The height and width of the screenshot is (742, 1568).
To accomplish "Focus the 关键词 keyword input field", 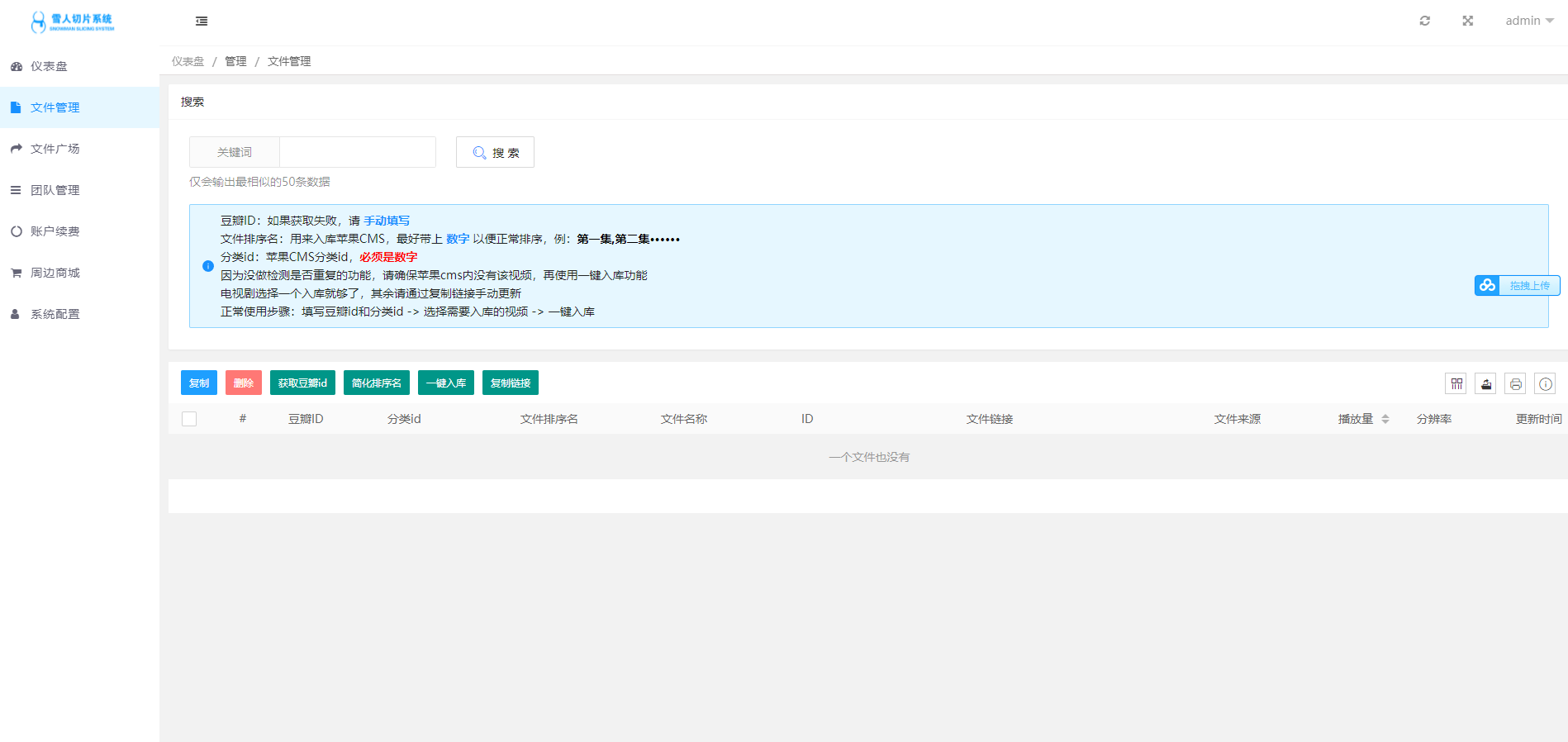I will (x=357, y=152).
